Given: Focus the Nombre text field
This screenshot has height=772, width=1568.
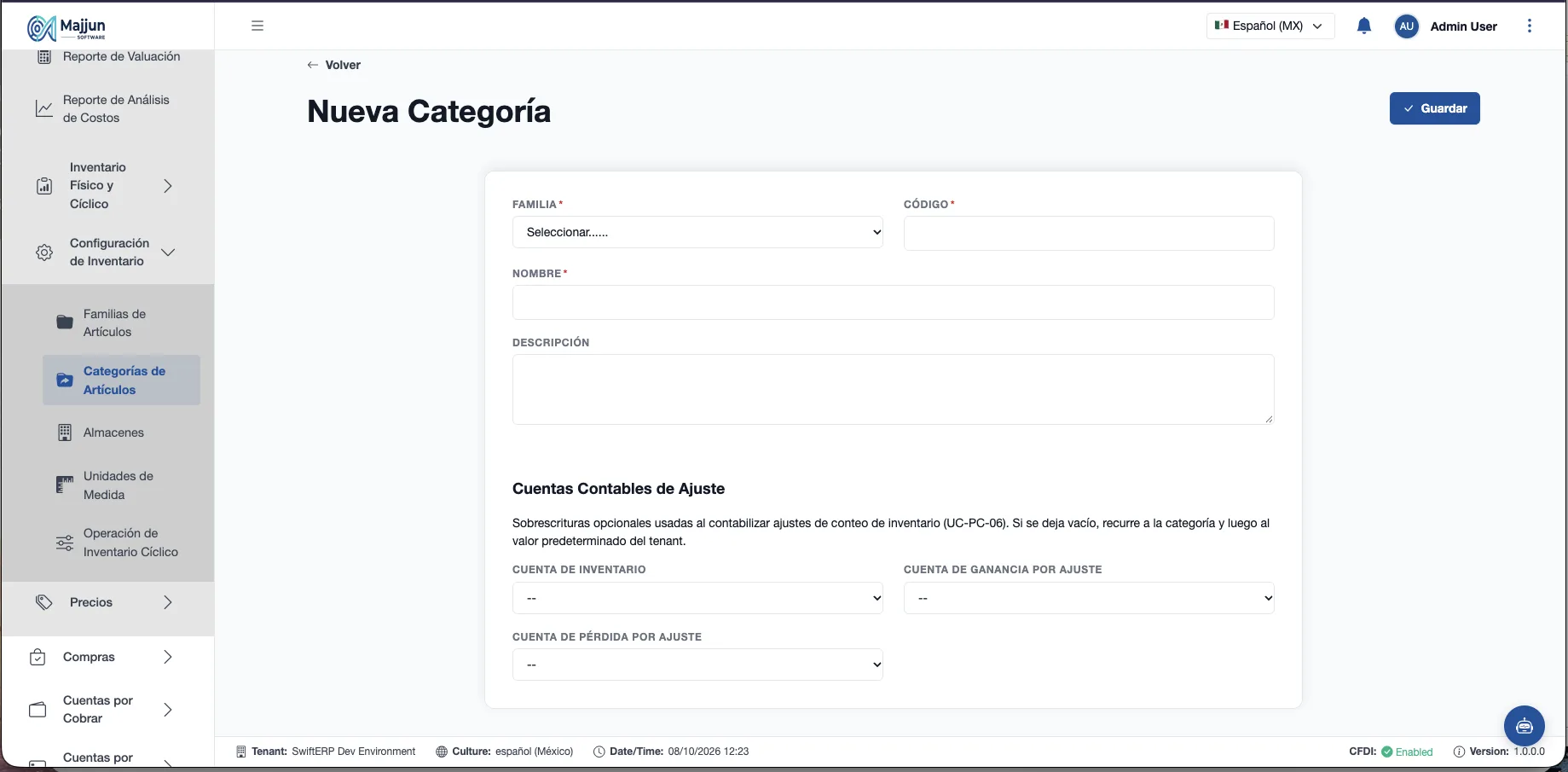Looking at the screenshot, I should coord(893,302).
